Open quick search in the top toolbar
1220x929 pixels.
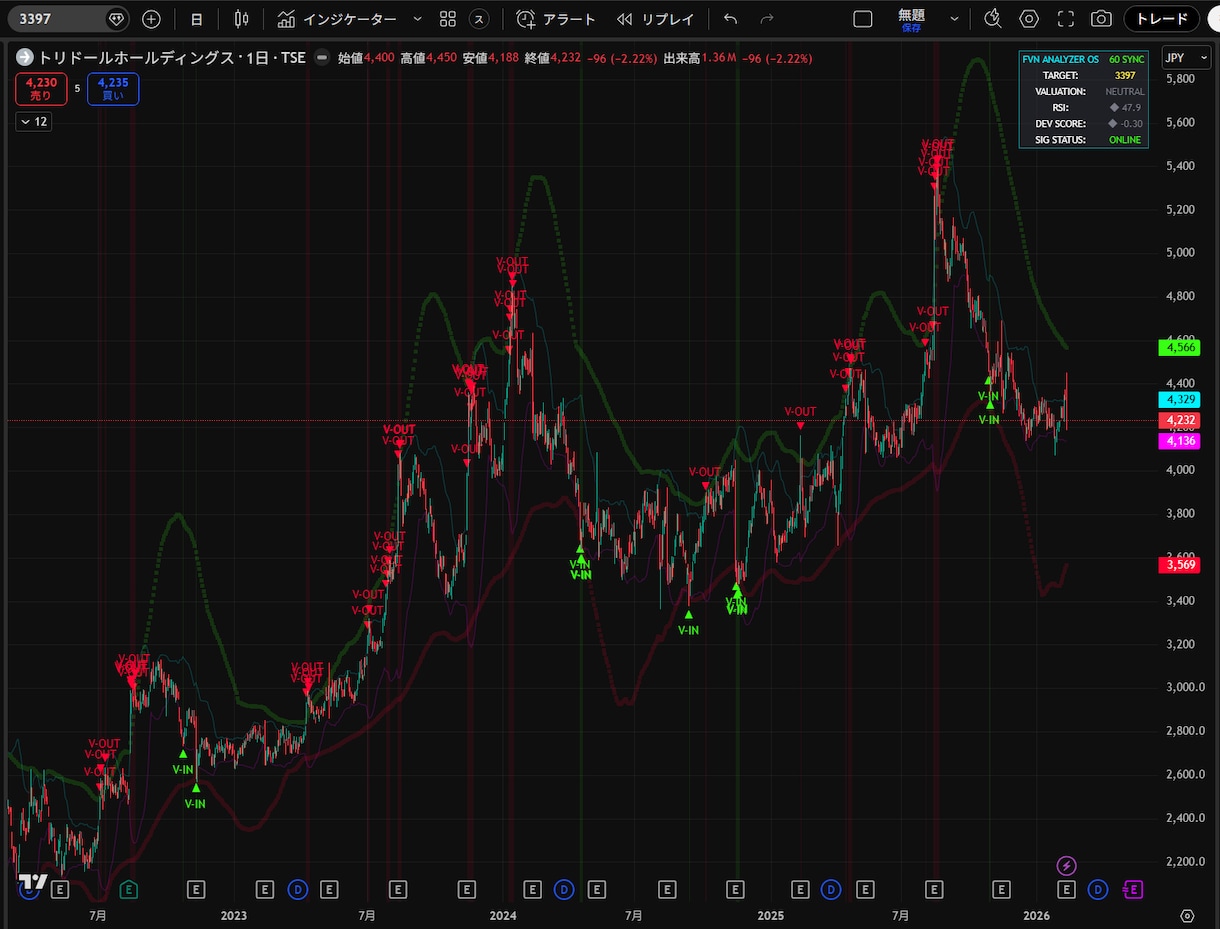(x=992, y=19)
